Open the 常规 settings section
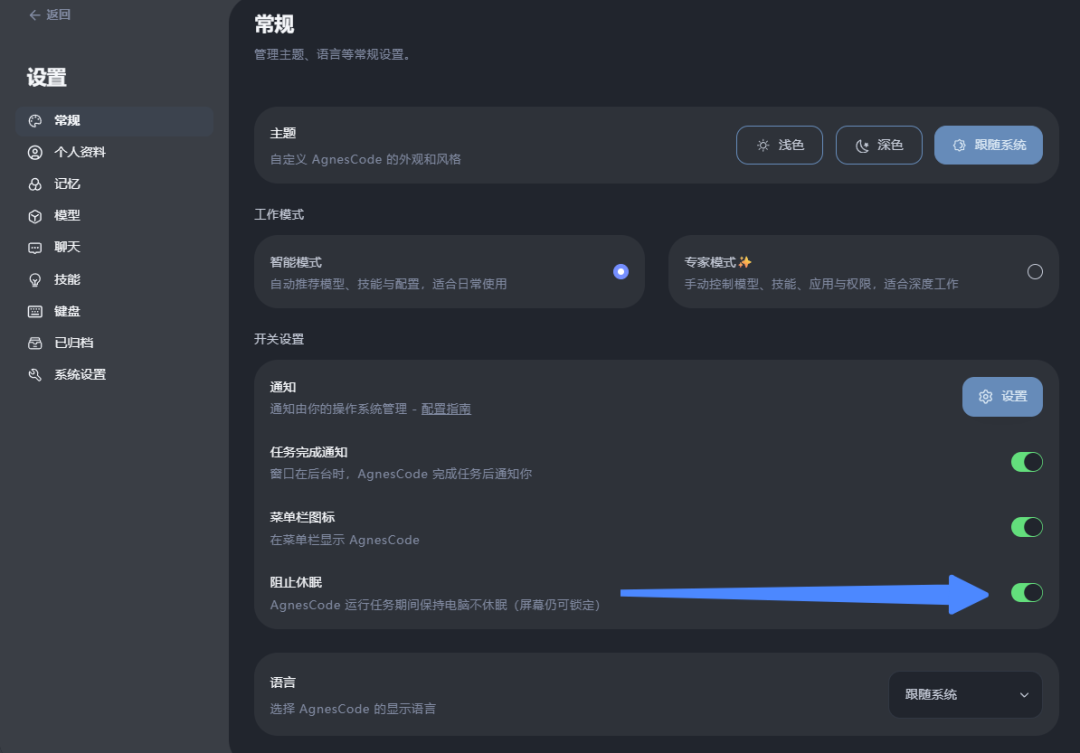Screen dimensions: 1080x753 tap(114, 121)
